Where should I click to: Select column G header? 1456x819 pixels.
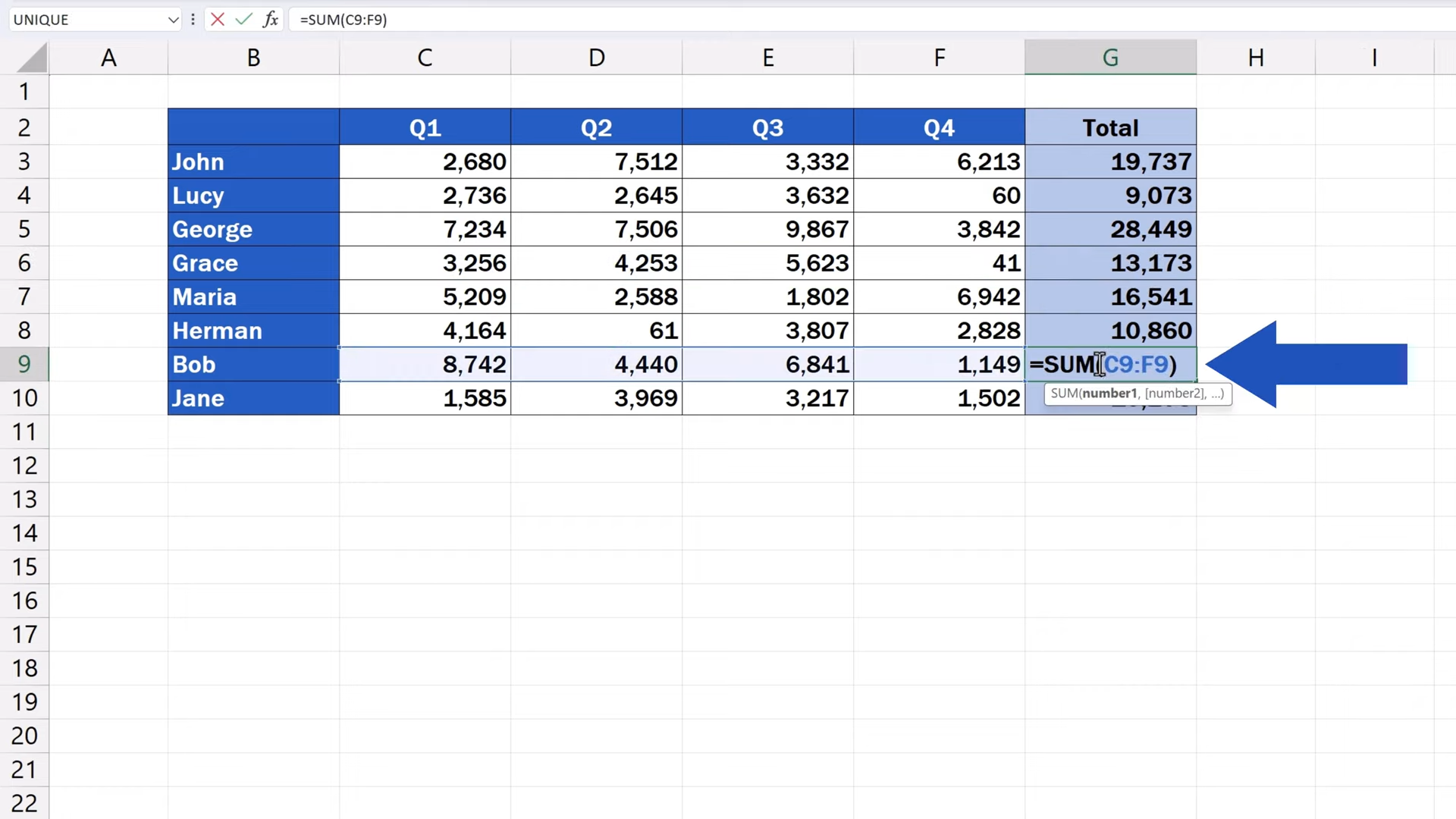1109,57
